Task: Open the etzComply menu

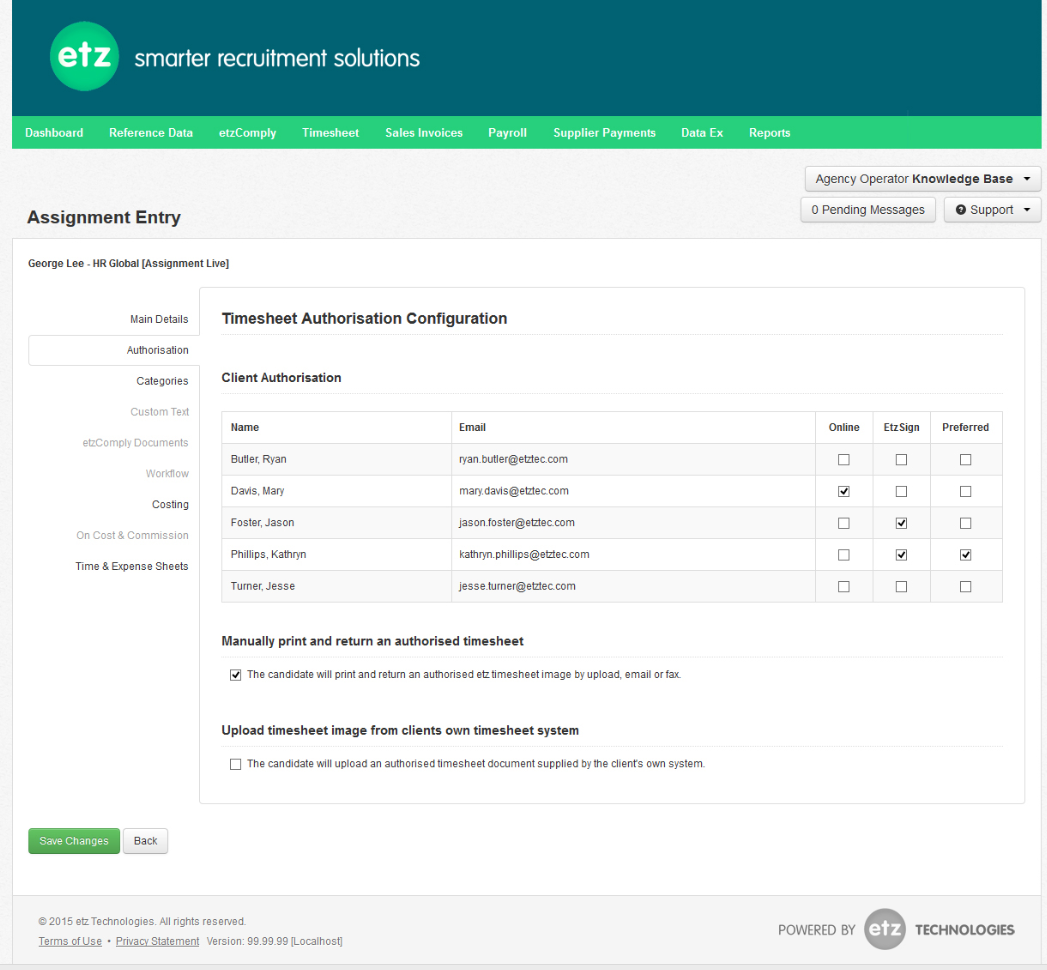Action: (x=248, y=133)
